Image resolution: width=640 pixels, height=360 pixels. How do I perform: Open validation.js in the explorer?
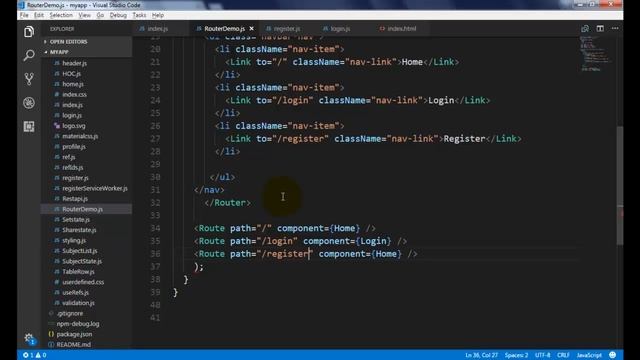click(x=78, y=303)
